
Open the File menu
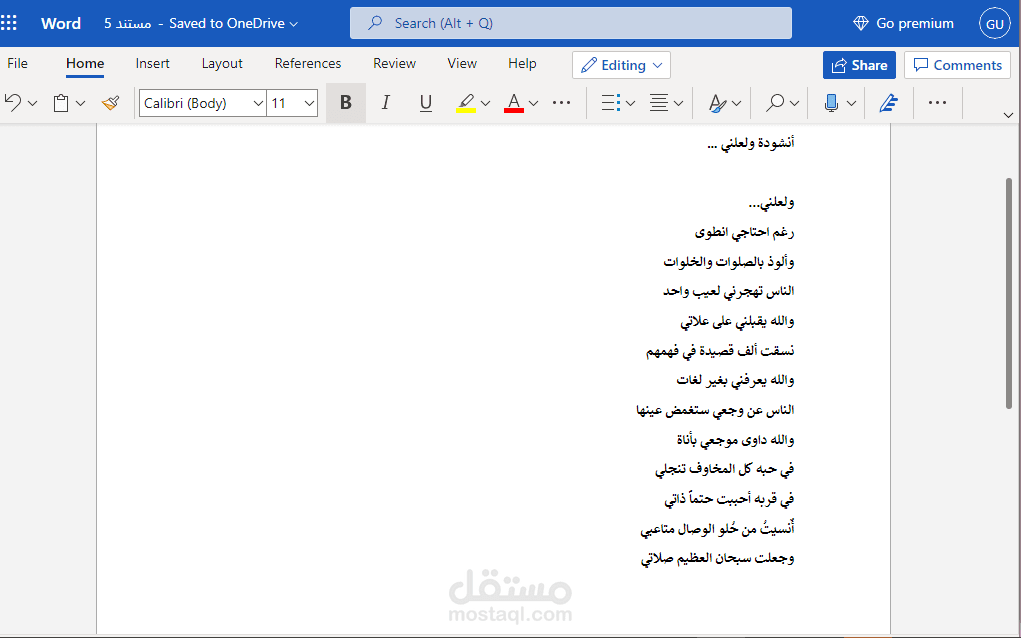18,64
